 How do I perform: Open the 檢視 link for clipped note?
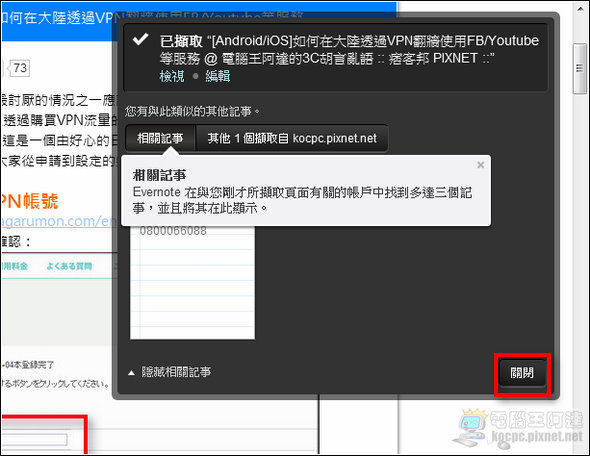pos(172,76)
